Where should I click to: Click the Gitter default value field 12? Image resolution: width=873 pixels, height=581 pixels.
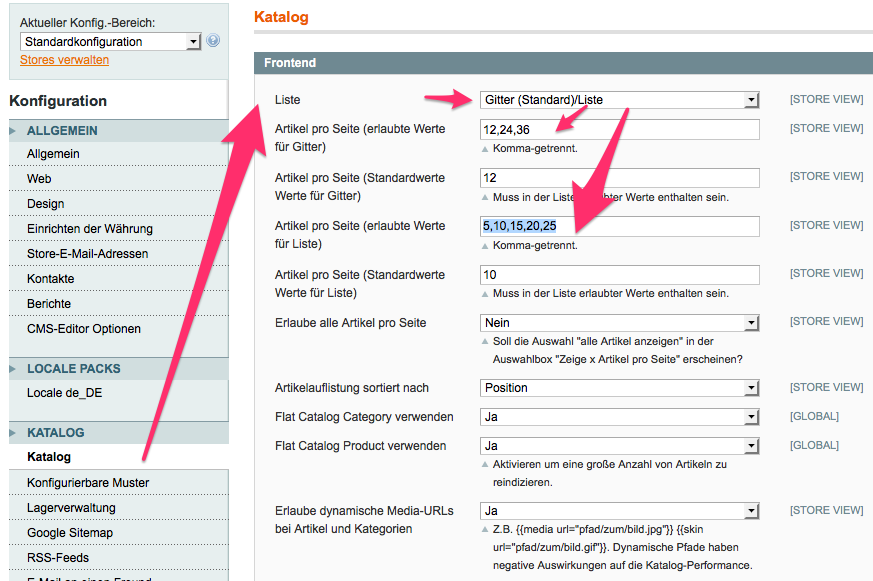click(620, 178)
